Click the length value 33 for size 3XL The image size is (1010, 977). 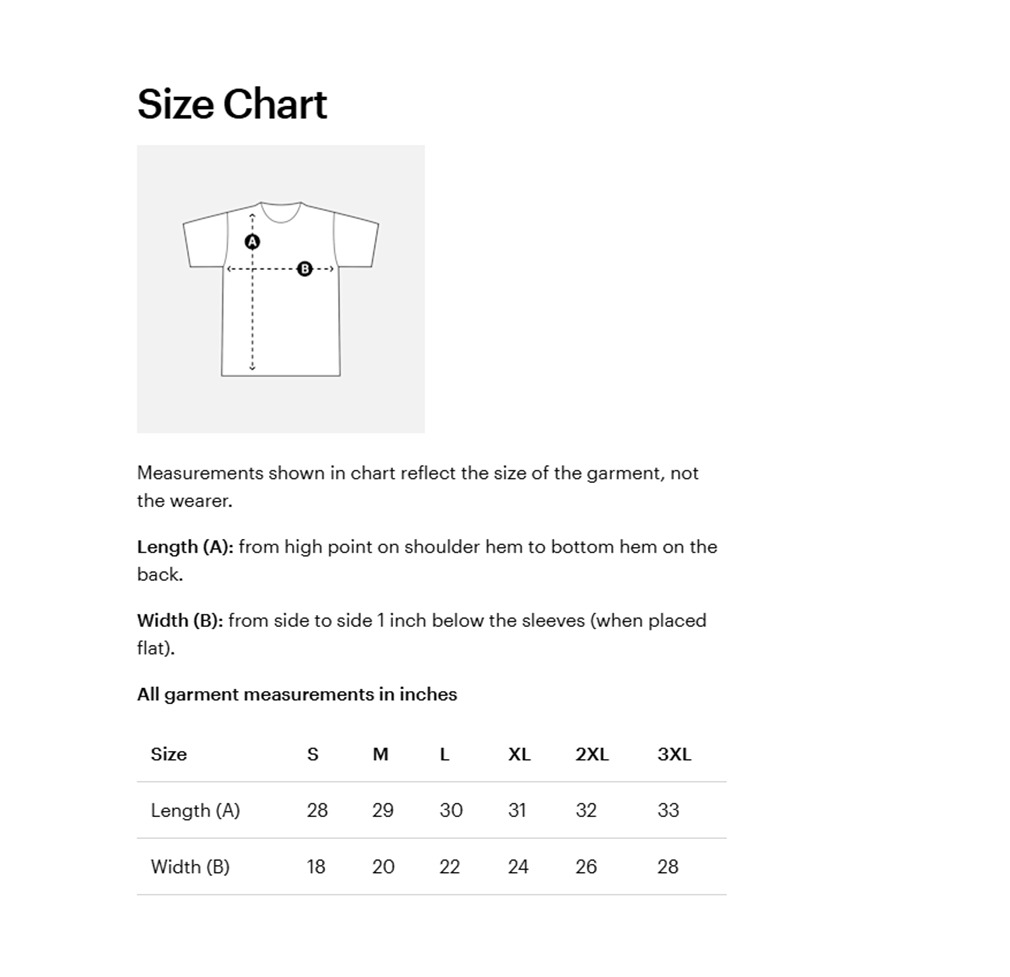[668, 810]
